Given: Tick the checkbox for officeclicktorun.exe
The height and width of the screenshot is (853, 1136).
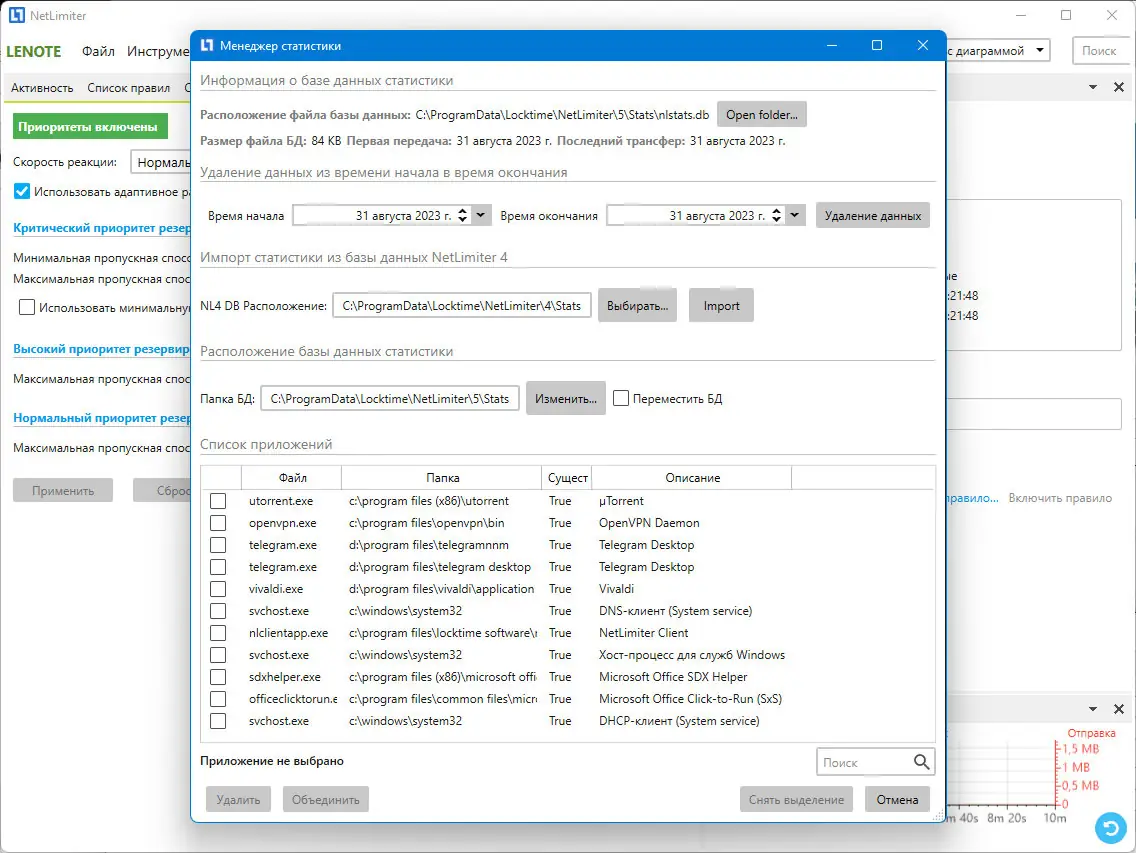Looking at the screenshot, I should click(217, 699).
